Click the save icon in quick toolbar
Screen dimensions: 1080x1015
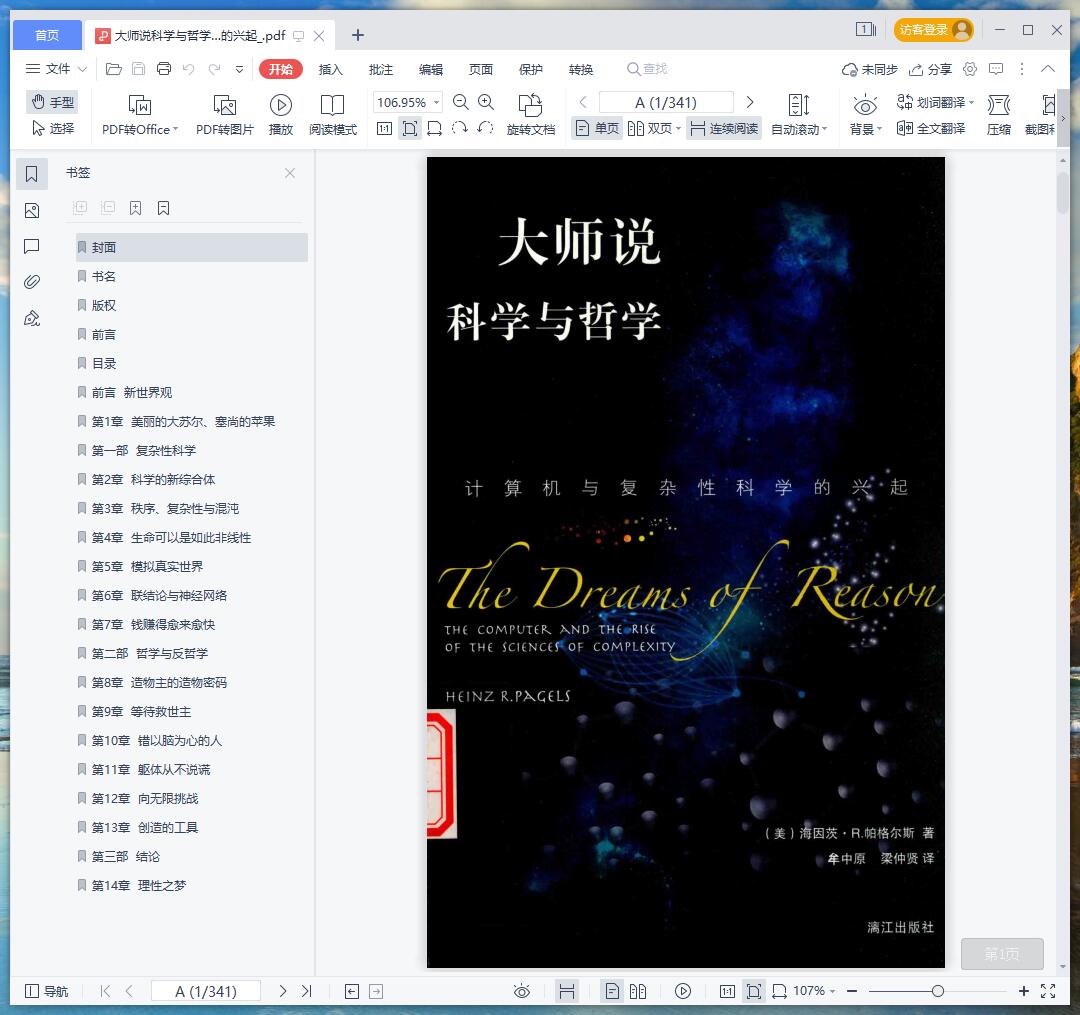coord(138,69)
